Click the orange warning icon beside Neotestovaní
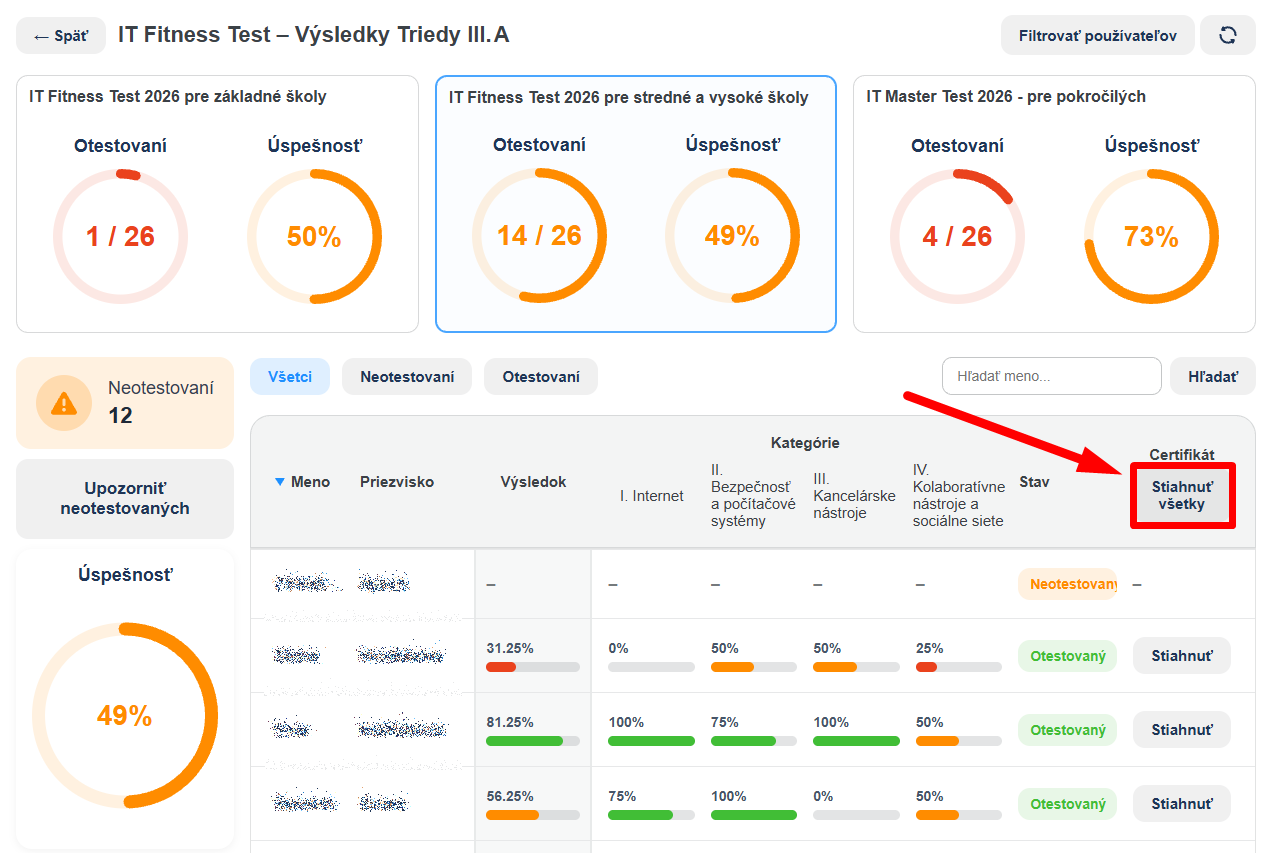Image resolution: width=1270 pixels, height=853 pixels. [64, 403]
